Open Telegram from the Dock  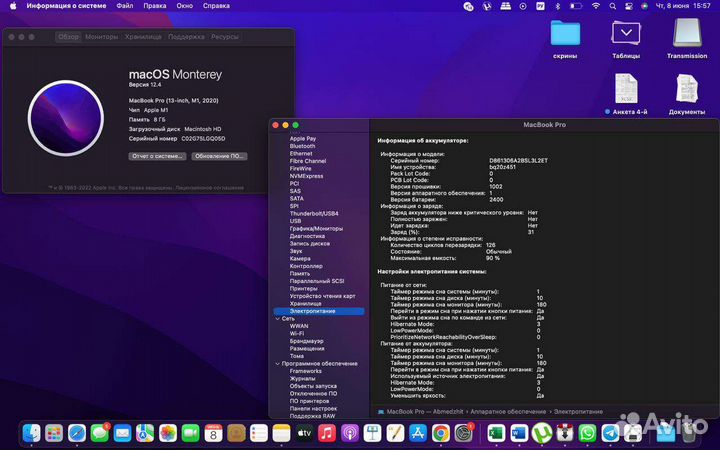tap(610, 433)
